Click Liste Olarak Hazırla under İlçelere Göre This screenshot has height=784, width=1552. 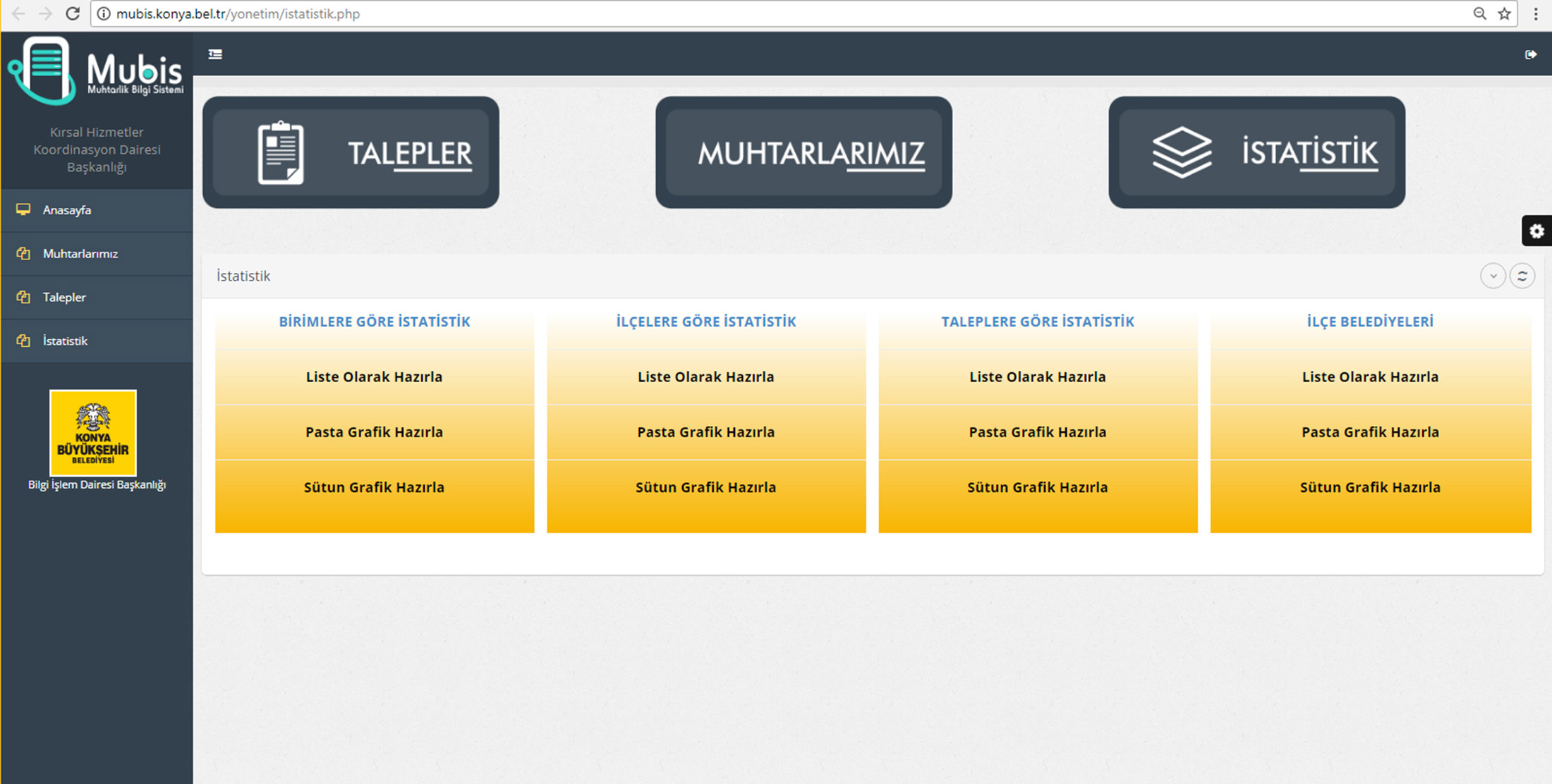point(705,377)
